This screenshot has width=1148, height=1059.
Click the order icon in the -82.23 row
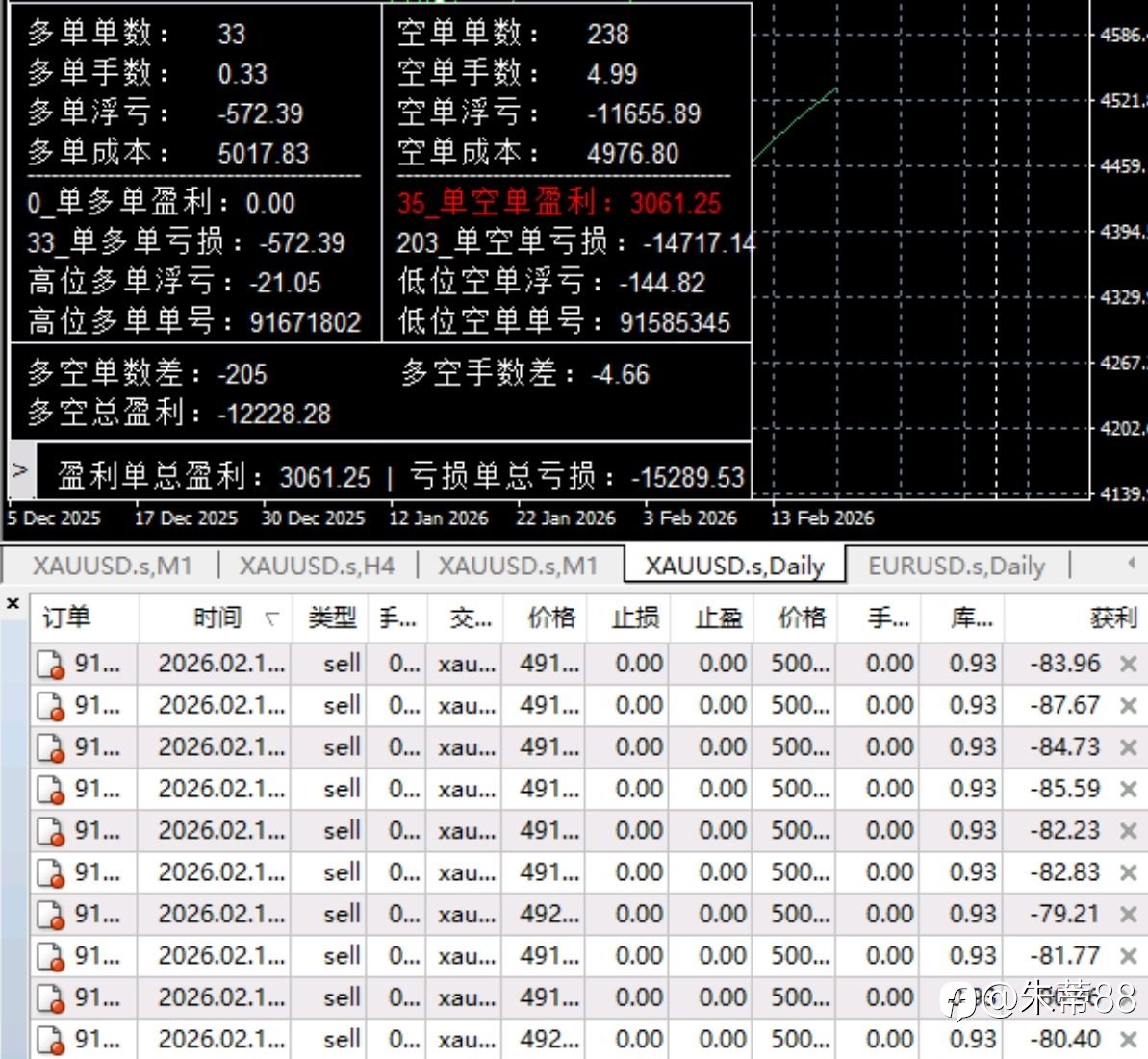point(50,831)
